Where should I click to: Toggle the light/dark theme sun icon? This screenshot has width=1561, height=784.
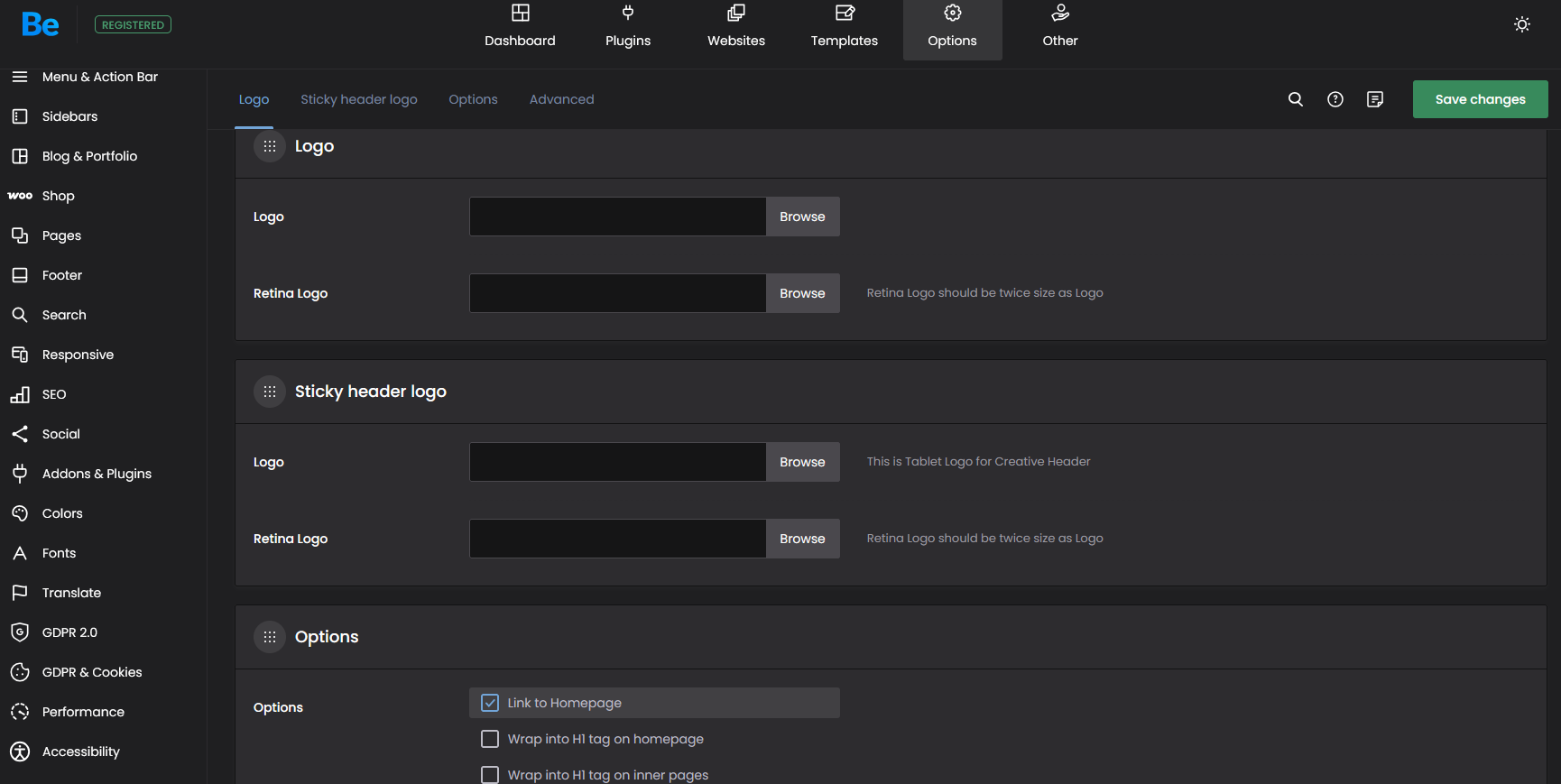tap(1521, 24)
